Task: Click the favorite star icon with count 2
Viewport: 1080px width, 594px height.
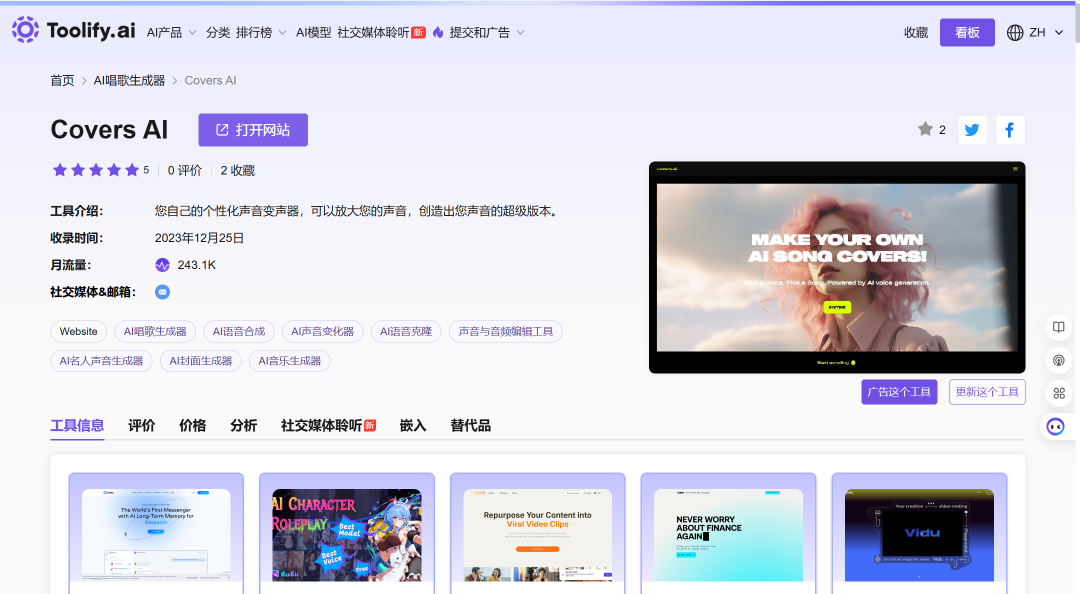Action: (x=925, y=129)
